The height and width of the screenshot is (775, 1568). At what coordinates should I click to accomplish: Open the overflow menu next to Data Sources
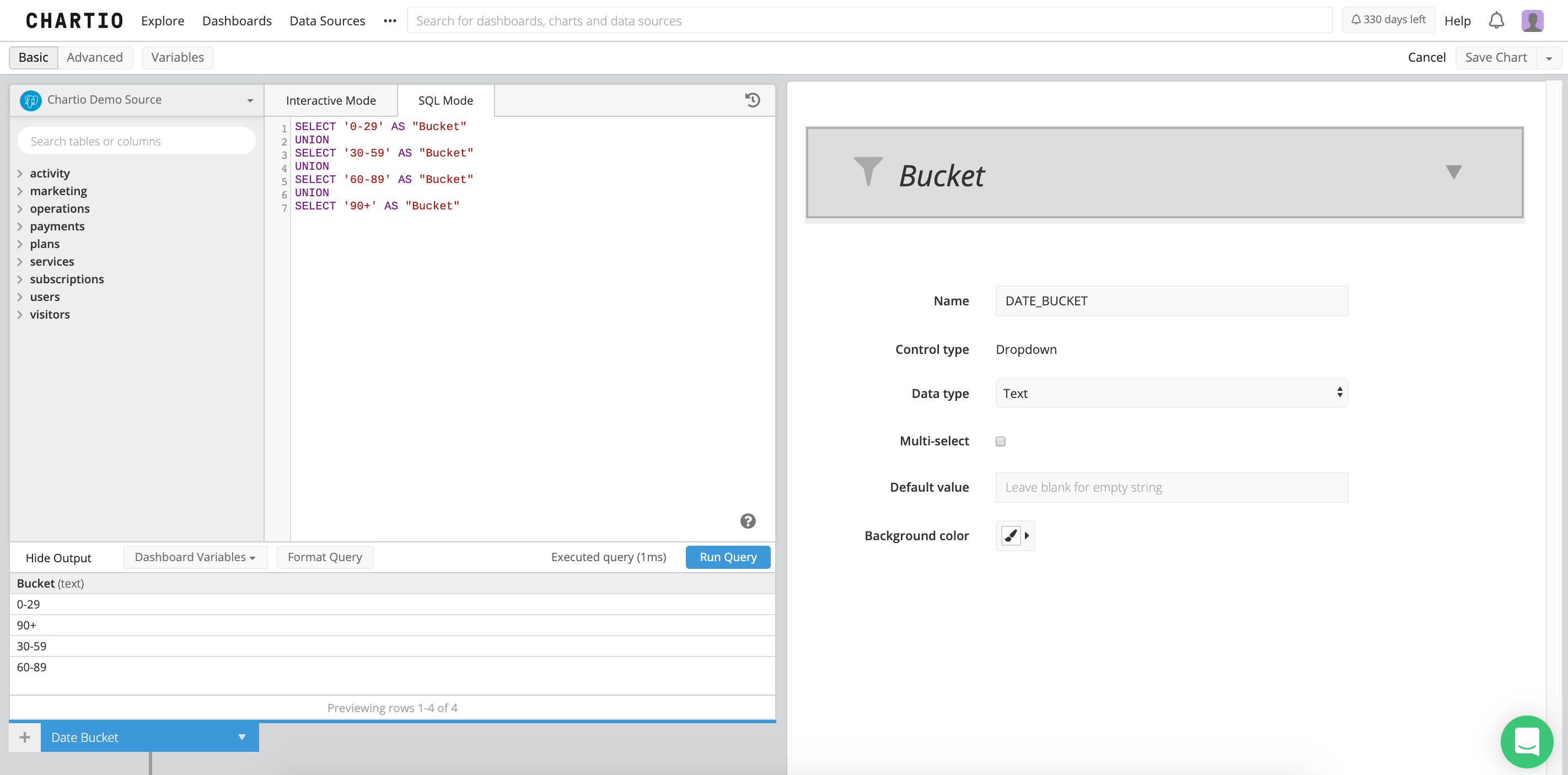click(390, 20)
